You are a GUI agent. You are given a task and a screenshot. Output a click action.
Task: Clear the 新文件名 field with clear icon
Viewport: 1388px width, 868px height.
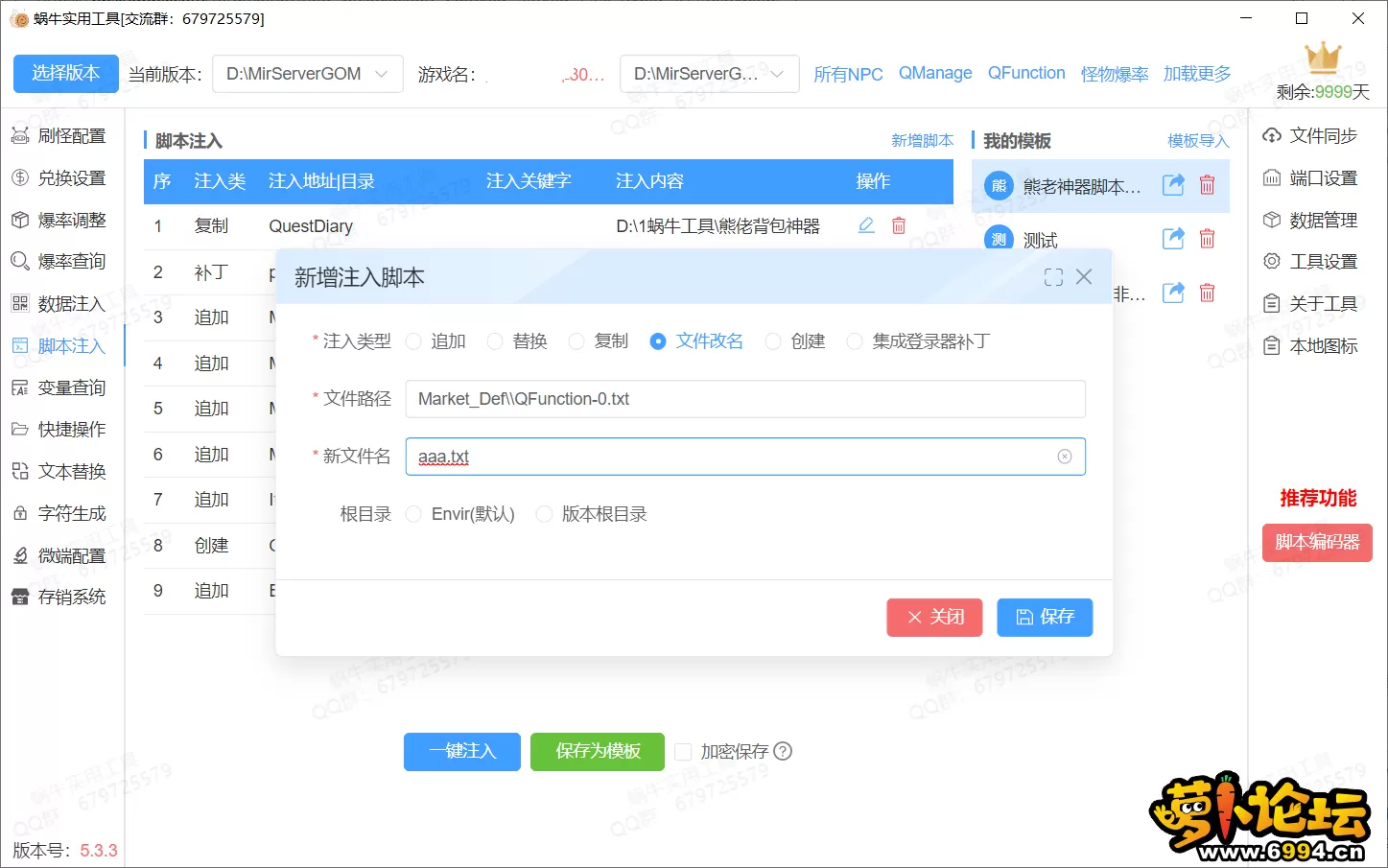click(x=1065, y=457)
